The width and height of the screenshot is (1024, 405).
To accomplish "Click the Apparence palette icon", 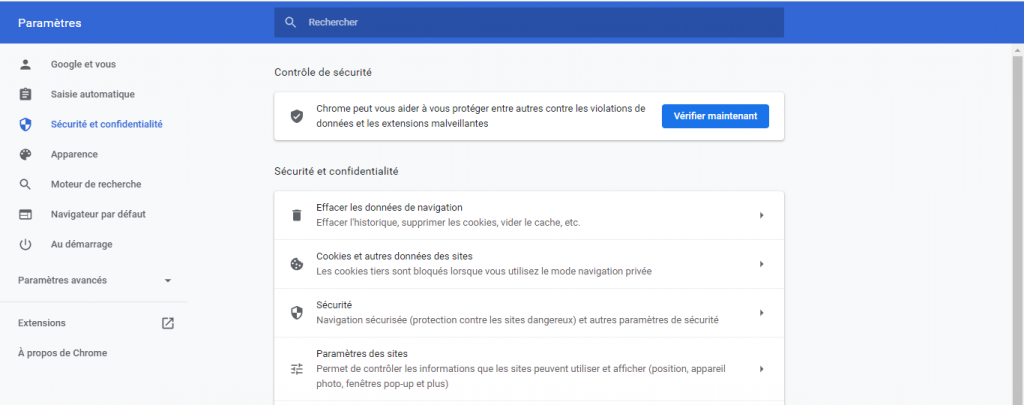I will (26, 154).
